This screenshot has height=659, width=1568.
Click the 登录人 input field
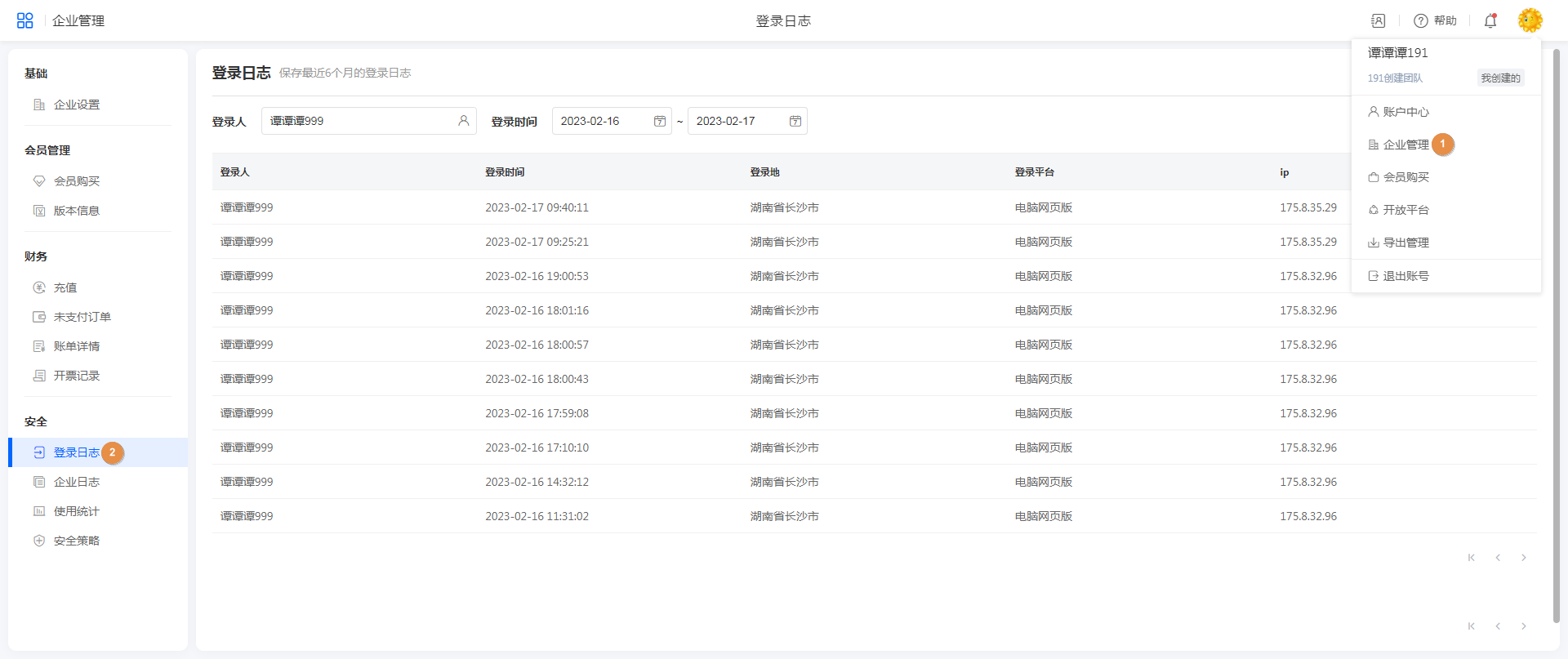click(x=359, y=121)
